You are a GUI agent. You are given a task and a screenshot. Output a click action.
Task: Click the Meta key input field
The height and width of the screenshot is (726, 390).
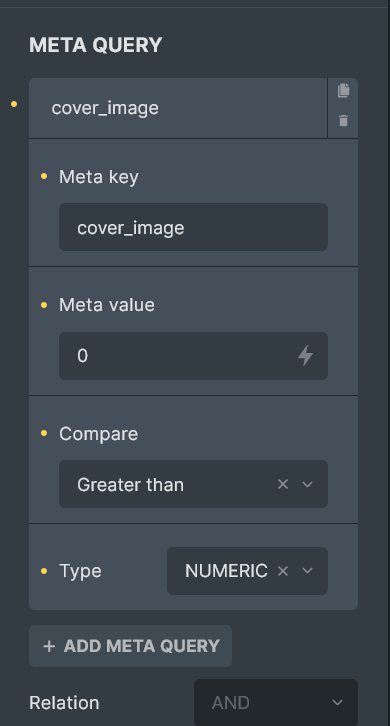tap(193, 227)
